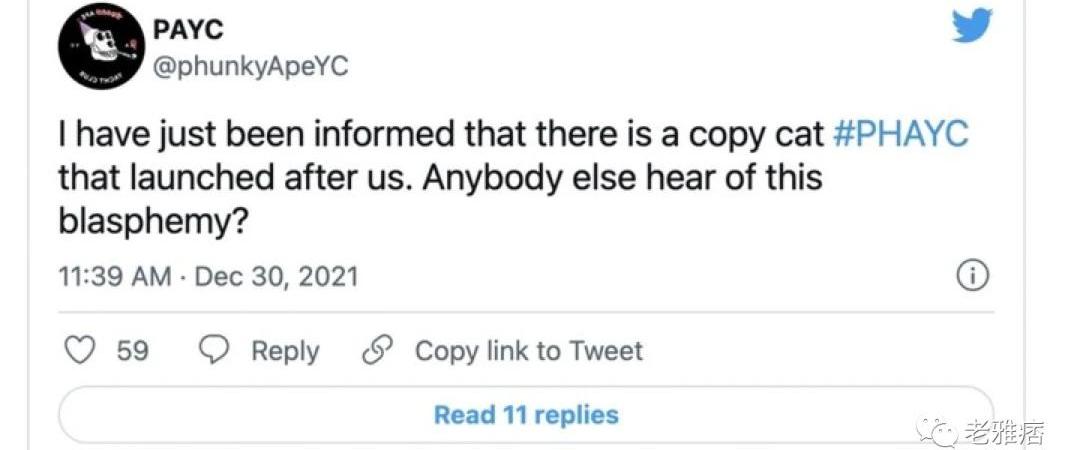Image resolution: width=1080 pixels, height=450 pixels.
Task: Click the reply speech bubble icon
Action: [215, 351]
